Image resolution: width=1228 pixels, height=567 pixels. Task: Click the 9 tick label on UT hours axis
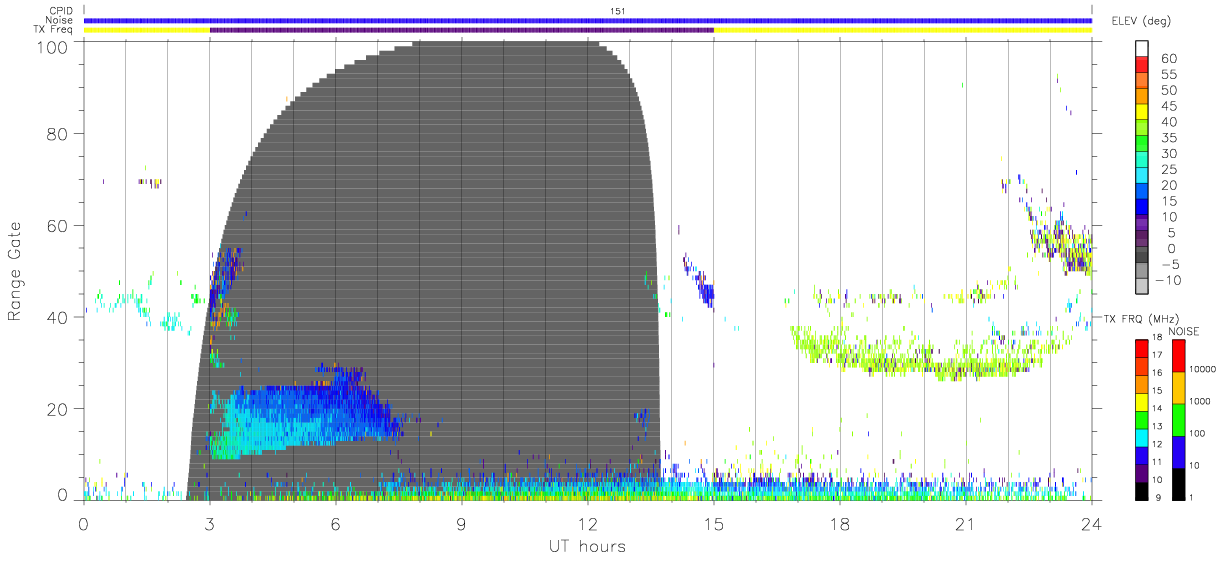coord(462,524)
